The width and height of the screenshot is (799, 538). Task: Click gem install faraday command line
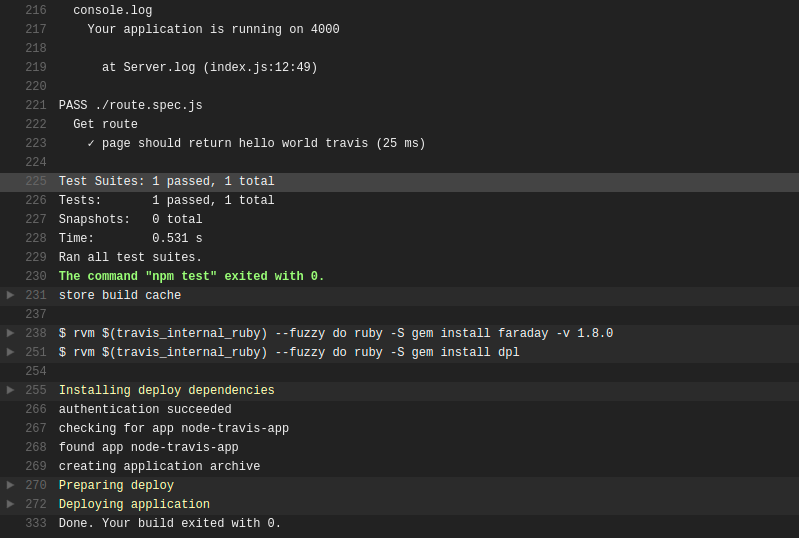tap(336, 333)
